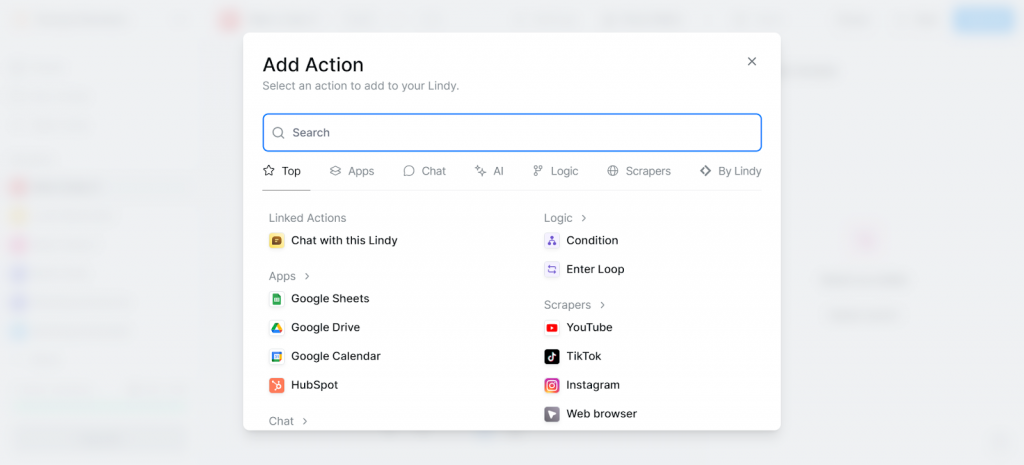1024x465 pixels.
Task: Expand the Scrapers section chevron
Action: 602,305
